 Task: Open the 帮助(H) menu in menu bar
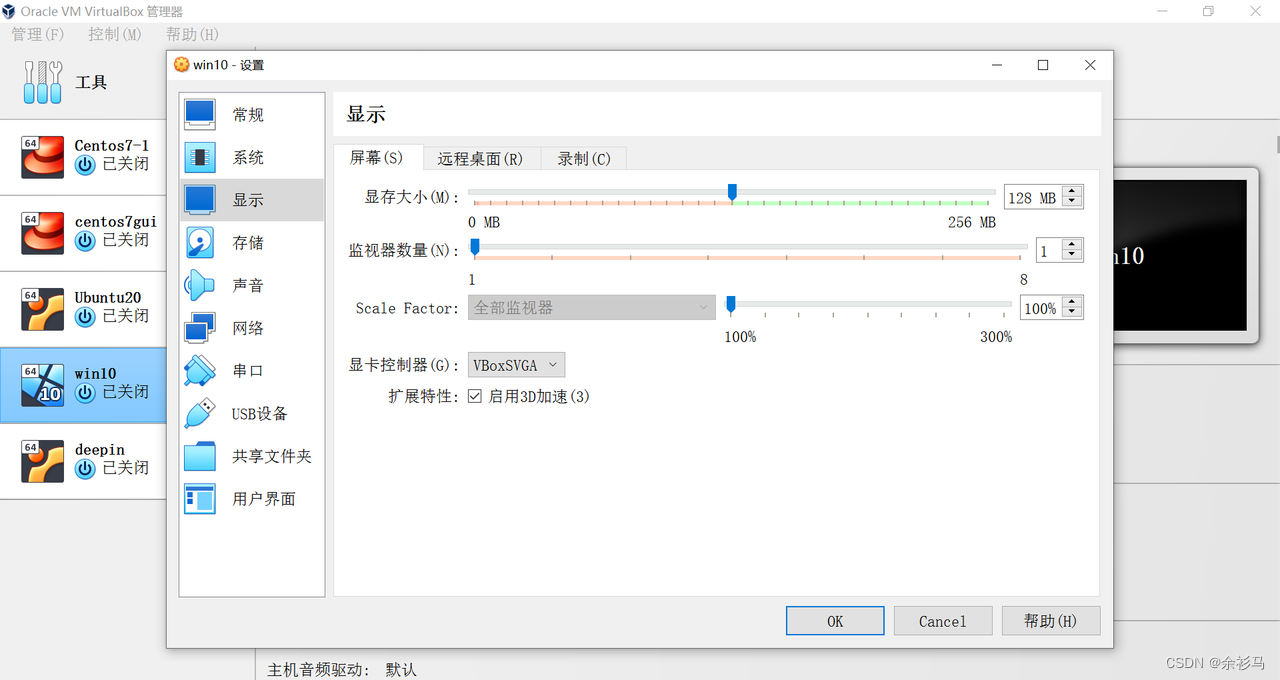[192, 34]
